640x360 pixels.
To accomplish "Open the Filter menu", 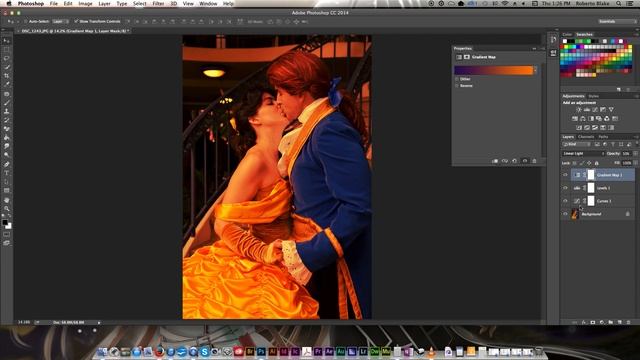I will click(x=158, y=4).
